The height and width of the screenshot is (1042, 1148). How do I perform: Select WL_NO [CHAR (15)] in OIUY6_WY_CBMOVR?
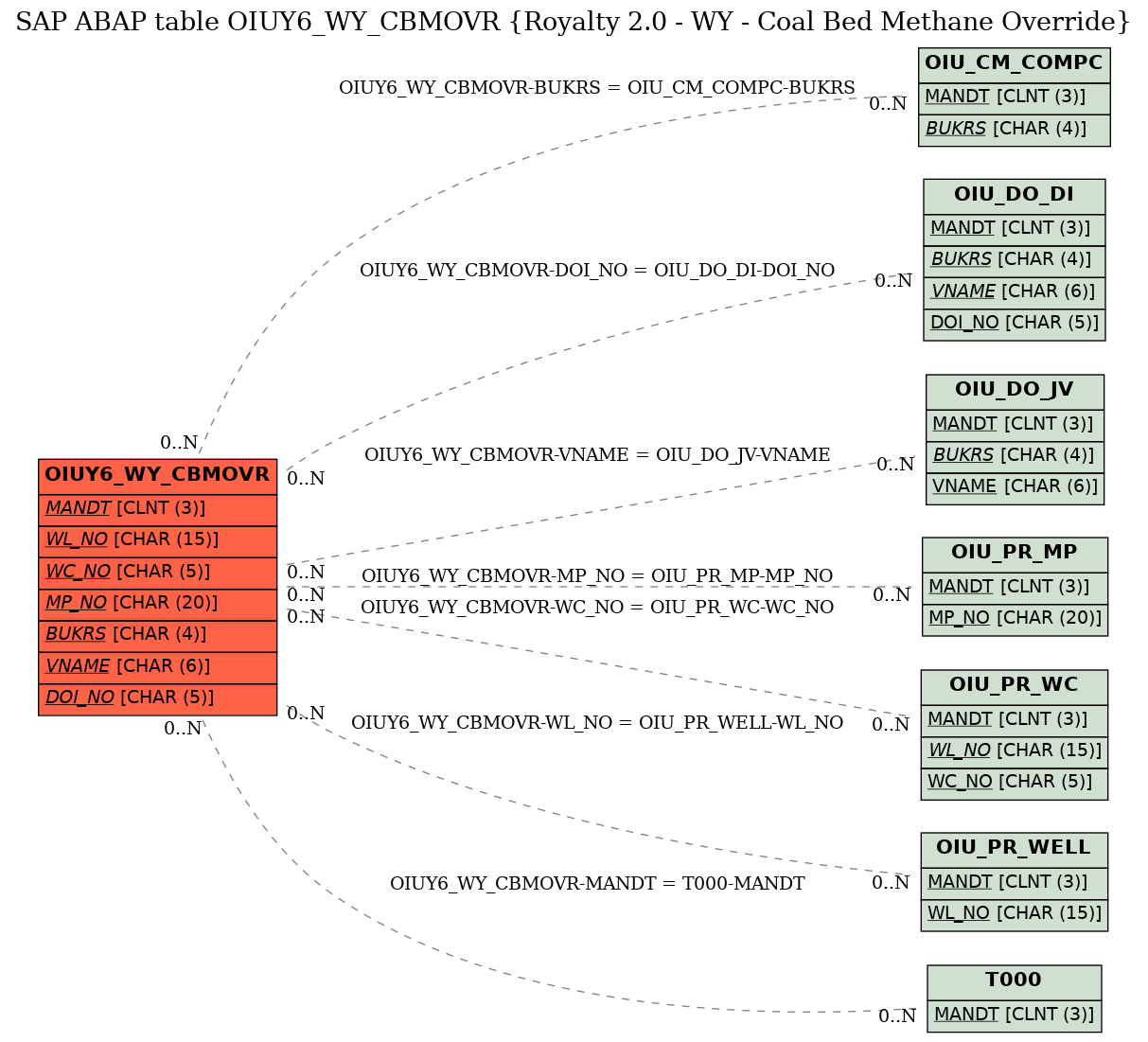point(158,541)
